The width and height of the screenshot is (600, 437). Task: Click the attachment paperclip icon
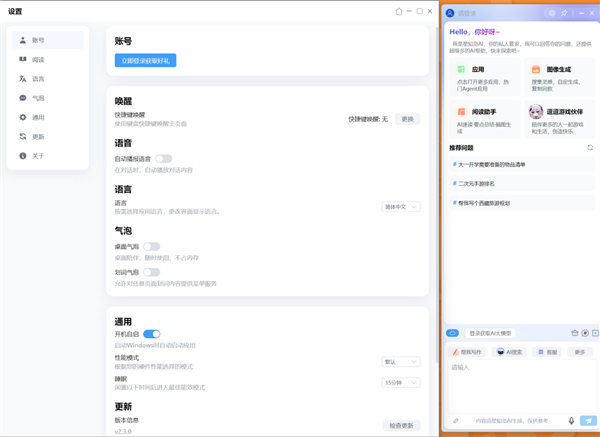point(456,421)
